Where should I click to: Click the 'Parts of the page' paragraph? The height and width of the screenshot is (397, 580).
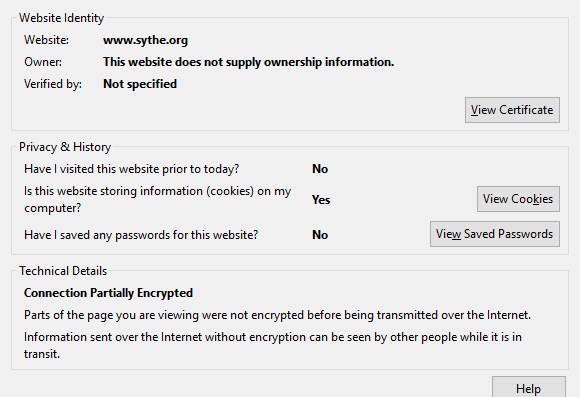click(x=277, y=315)
